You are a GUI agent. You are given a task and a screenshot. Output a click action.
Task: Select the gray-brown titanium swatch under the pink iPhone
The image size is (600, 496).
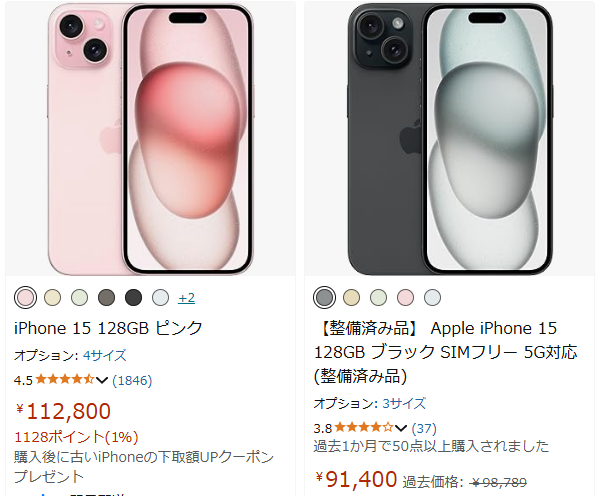tap(106, 298)
